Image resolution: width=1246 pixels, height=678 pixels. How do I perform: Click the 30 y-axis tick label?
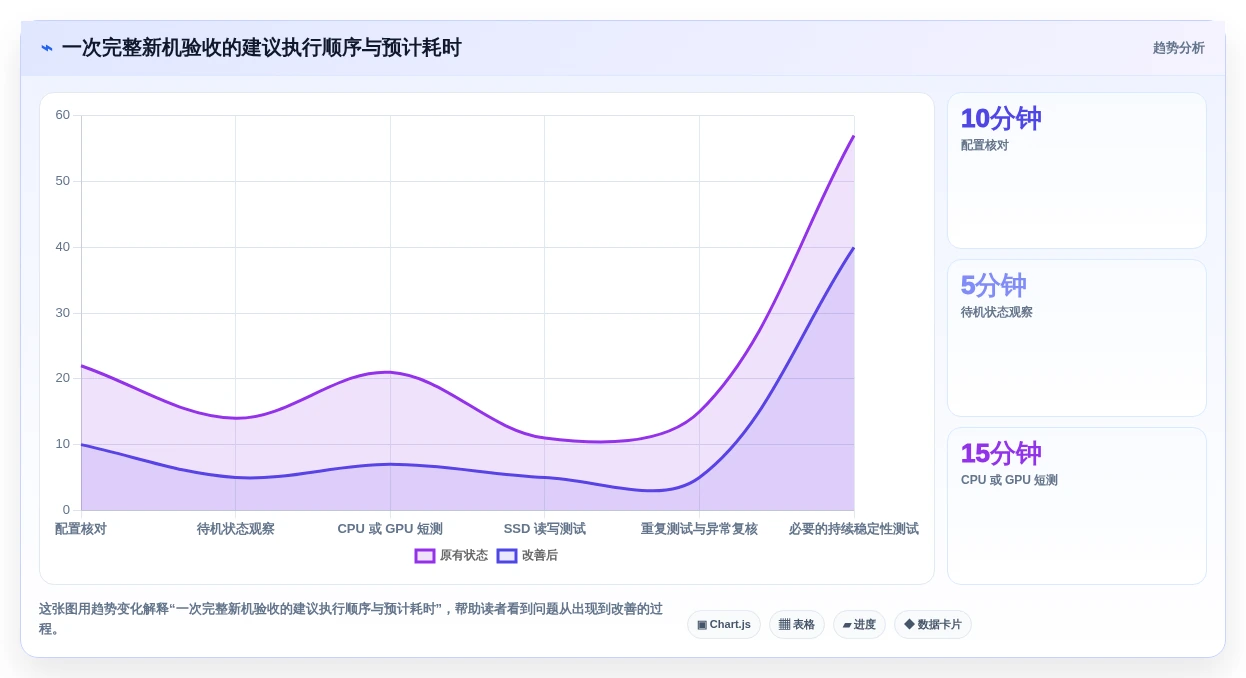[x=63, y=313]
